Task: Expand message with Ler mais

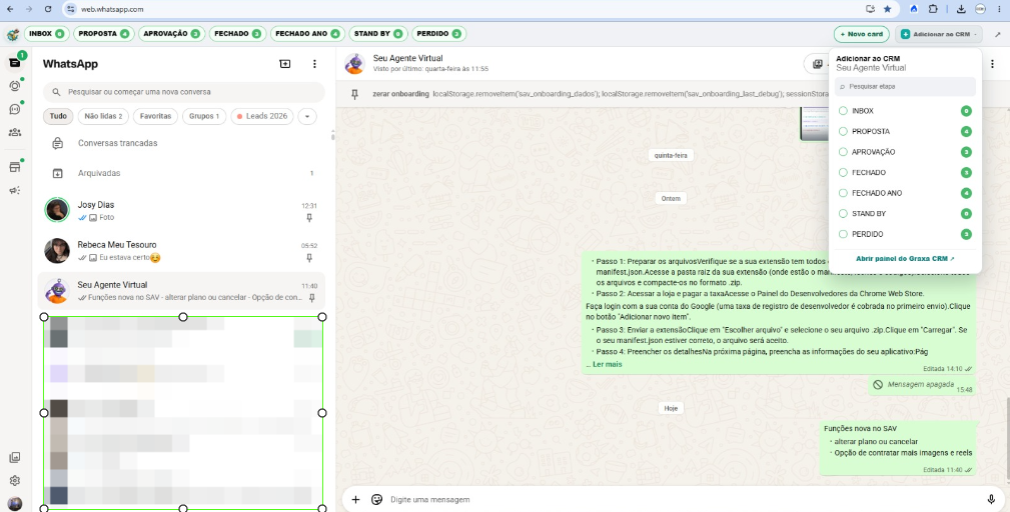Action: [x=607, y=365]
